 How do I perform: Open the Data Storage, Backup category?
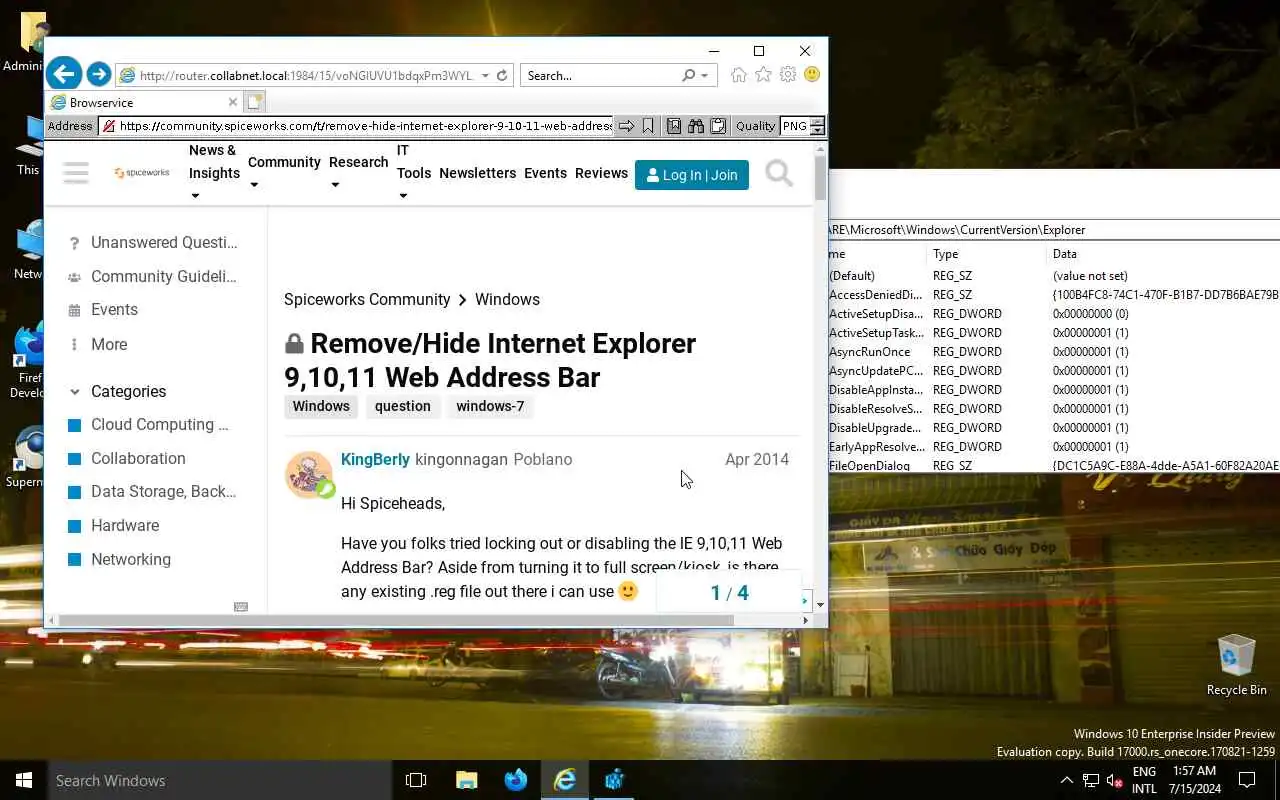152,491
